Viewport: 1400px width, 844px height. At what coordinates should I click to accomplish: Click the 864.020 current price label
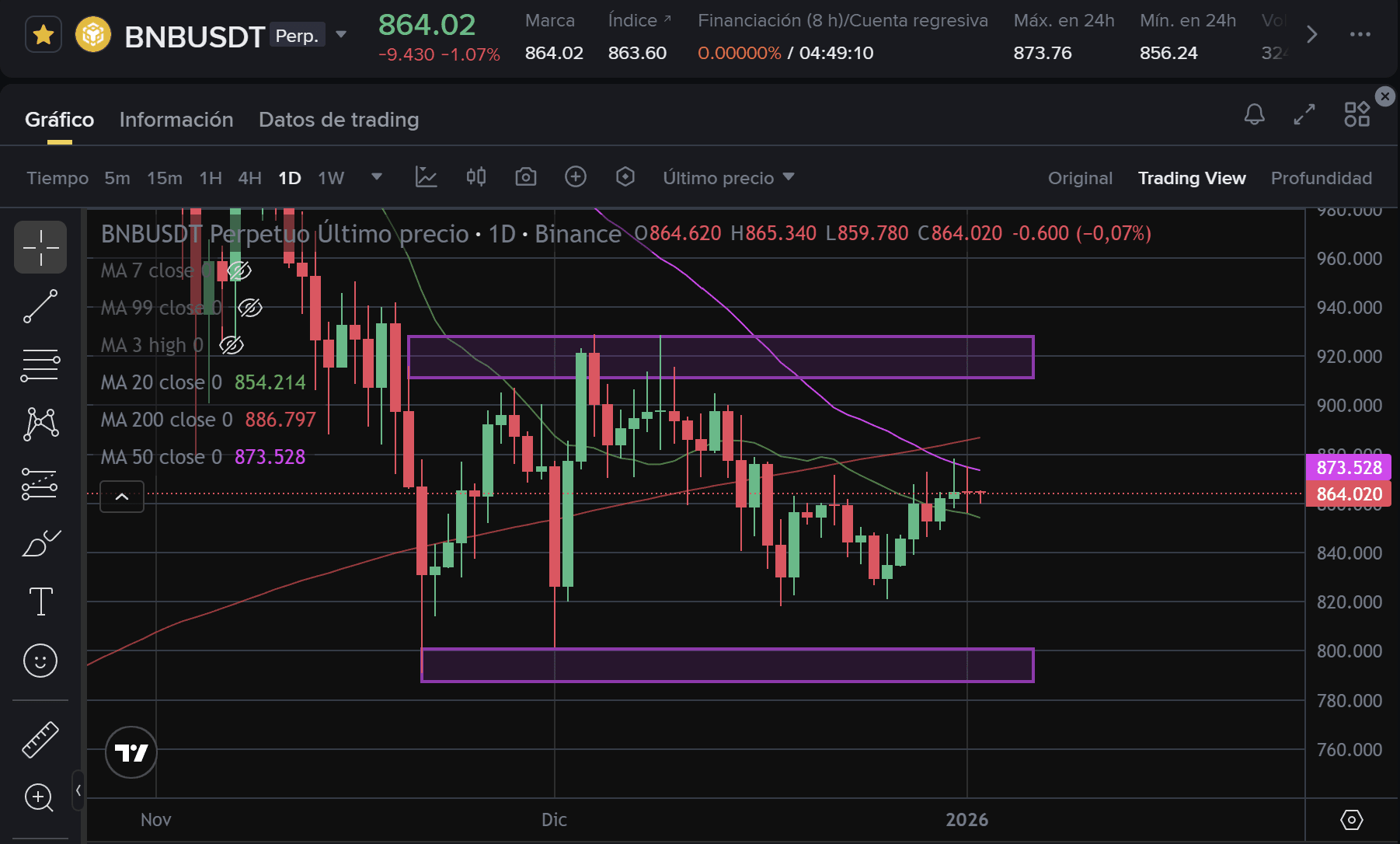1349,494
